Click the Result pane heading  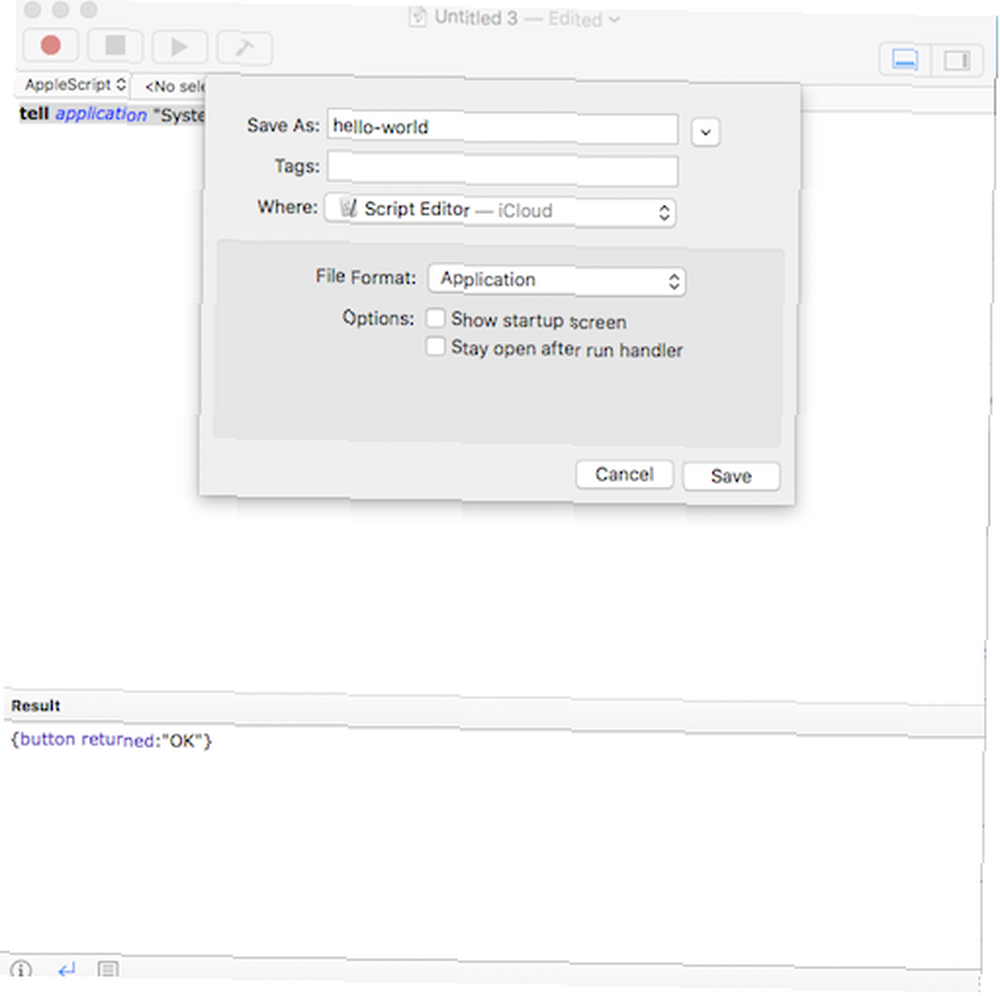pyautogui.click(x=36, y=706)
